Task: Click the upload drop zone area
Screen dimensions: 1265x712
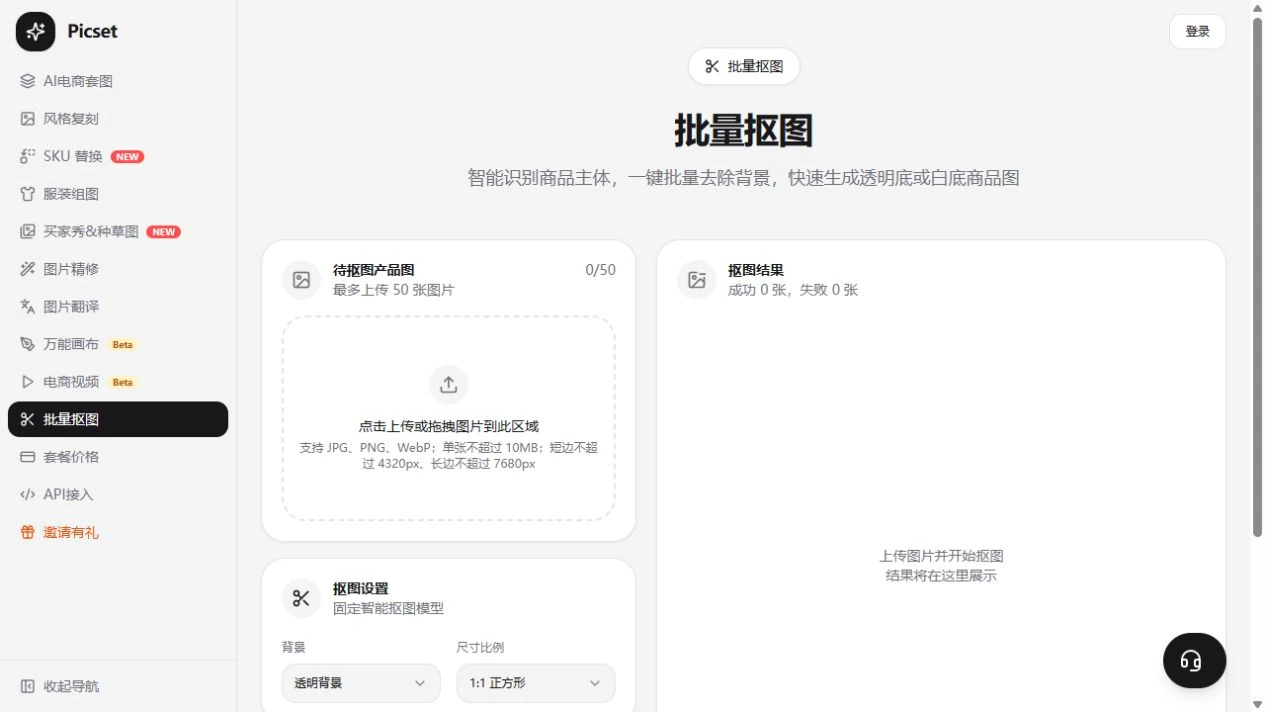Action: coord(448,419)
